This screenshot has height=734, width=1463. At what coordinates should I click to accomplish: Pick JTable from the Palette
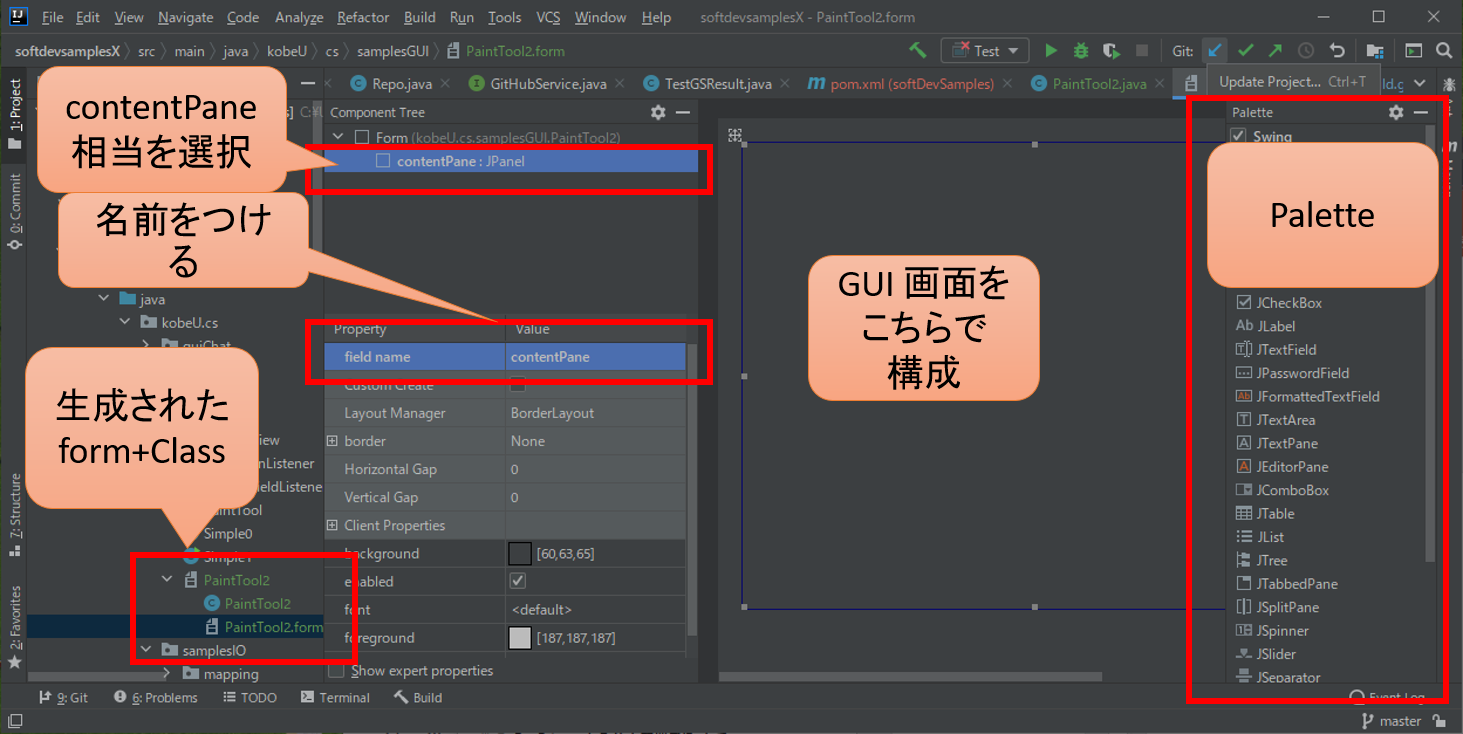(x=1276, y=513)
